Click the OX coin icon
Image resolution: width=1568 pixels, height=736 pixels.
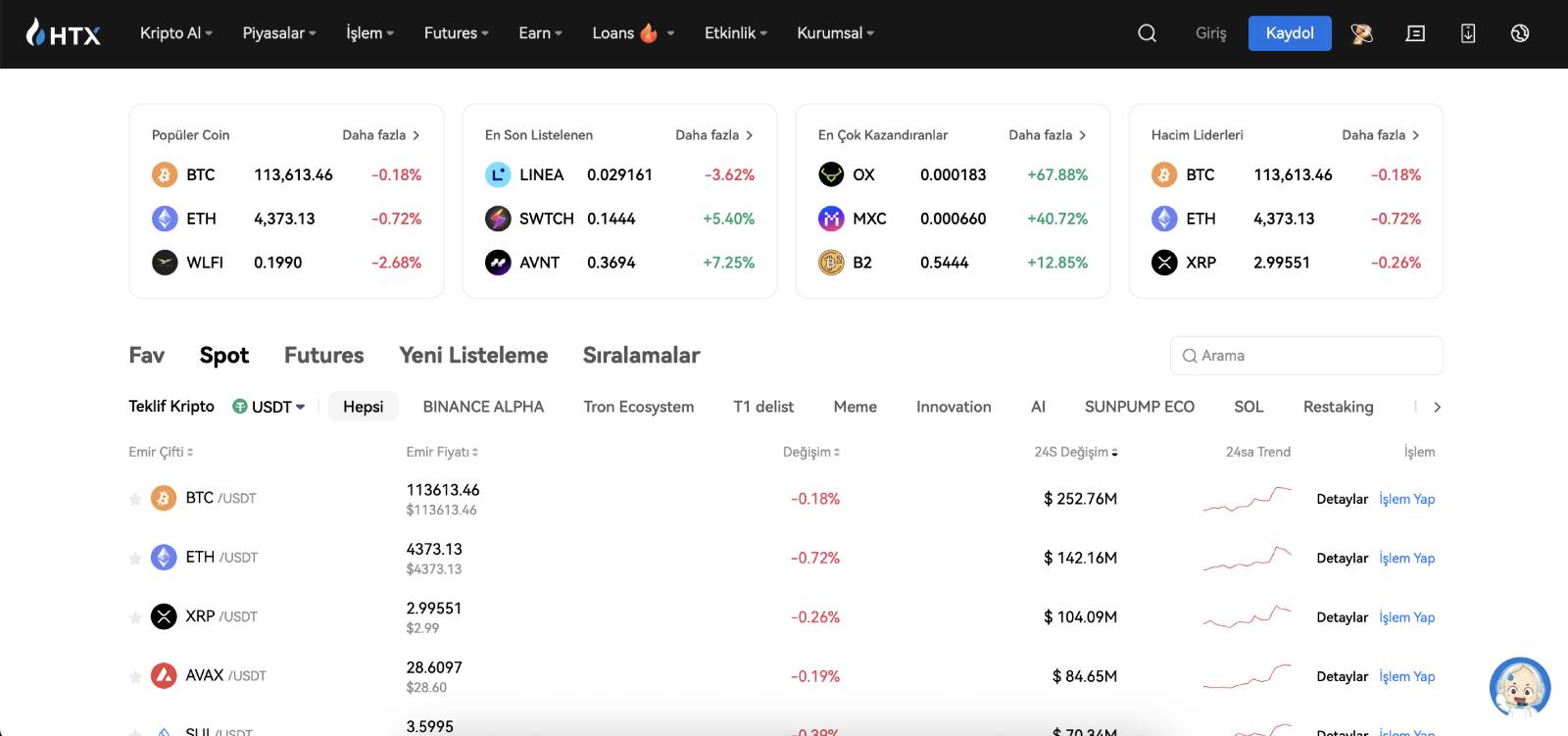coord(831,174)
